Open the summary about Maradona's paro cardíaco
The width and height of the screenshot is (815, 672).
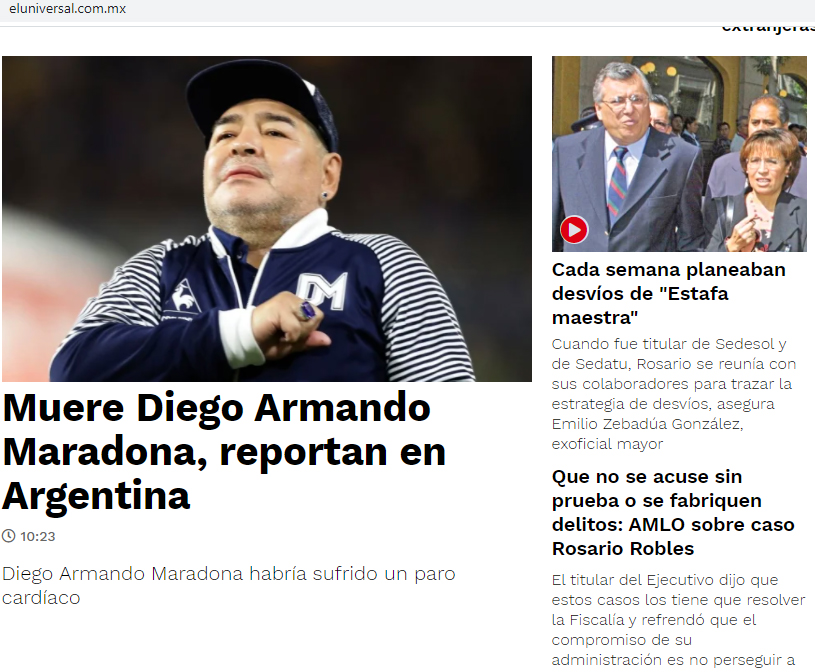[x=229, y=586]
